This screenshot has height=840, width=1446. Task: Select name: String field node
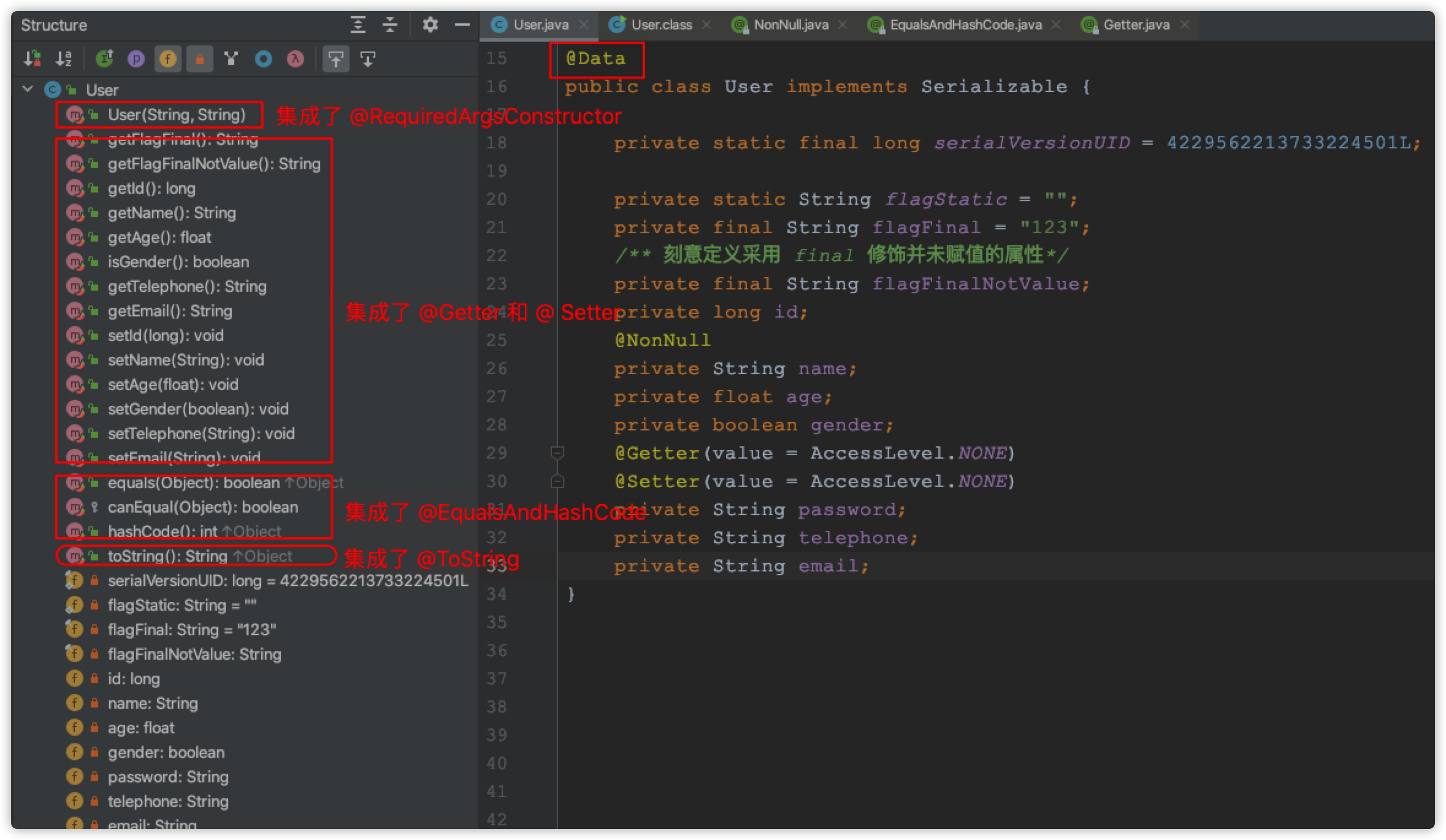coord(153,703)
